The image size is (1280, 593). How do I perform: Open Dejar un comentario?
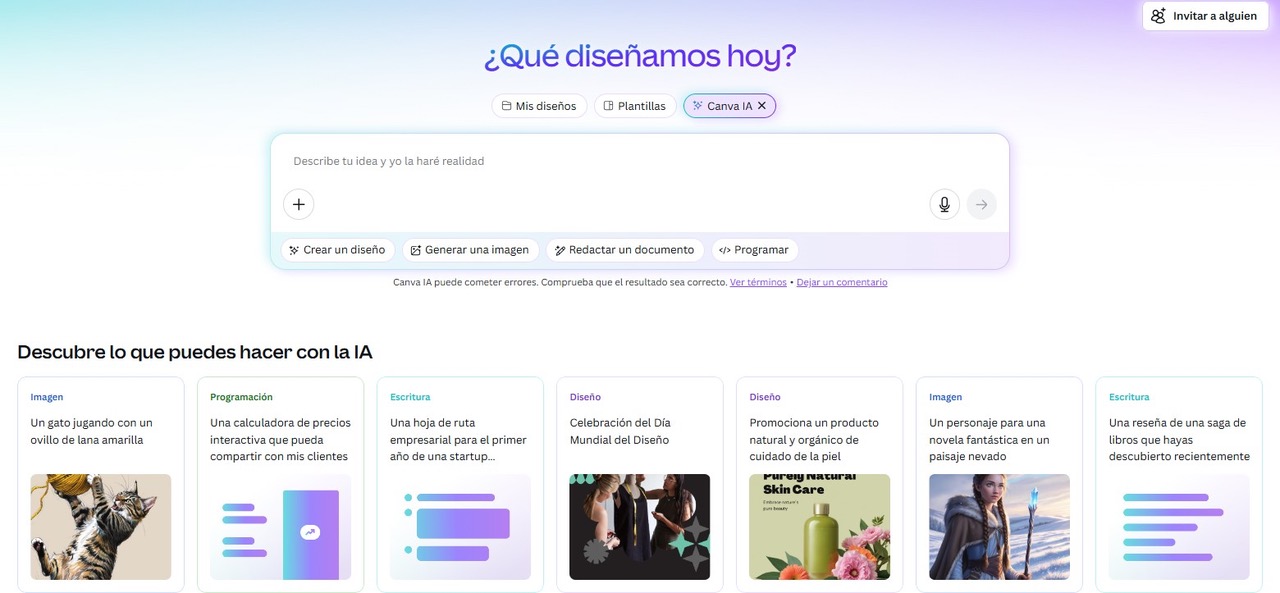pos(841,282)
